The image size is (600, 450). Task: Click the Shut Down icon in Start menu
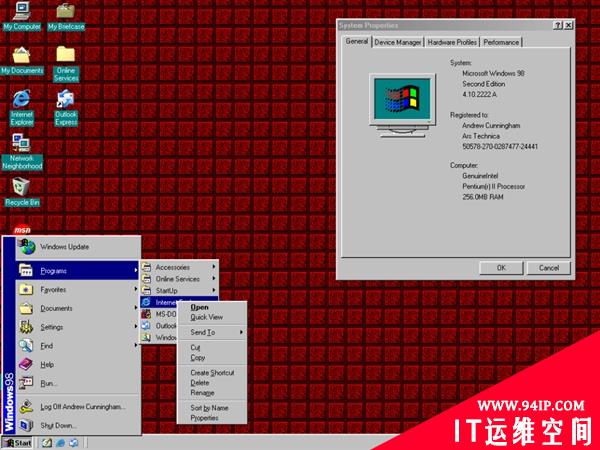click(x=26, y=425)
